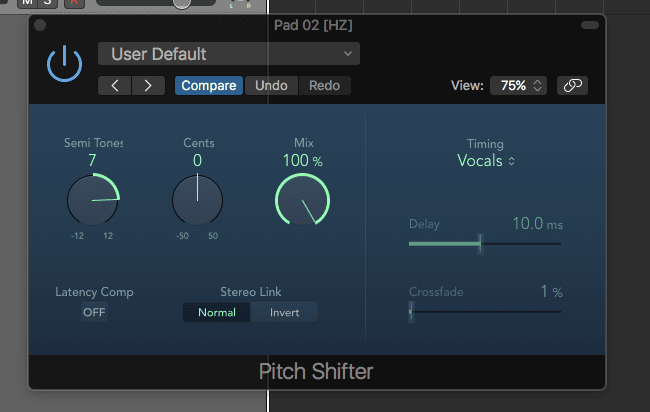650x412 pixels.
Task: Click the plugin window close dot
Action: (40, 24)
